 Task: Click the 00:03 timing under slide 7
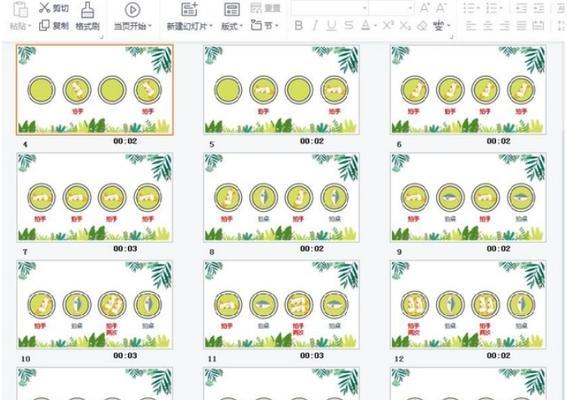pos(125,248)
